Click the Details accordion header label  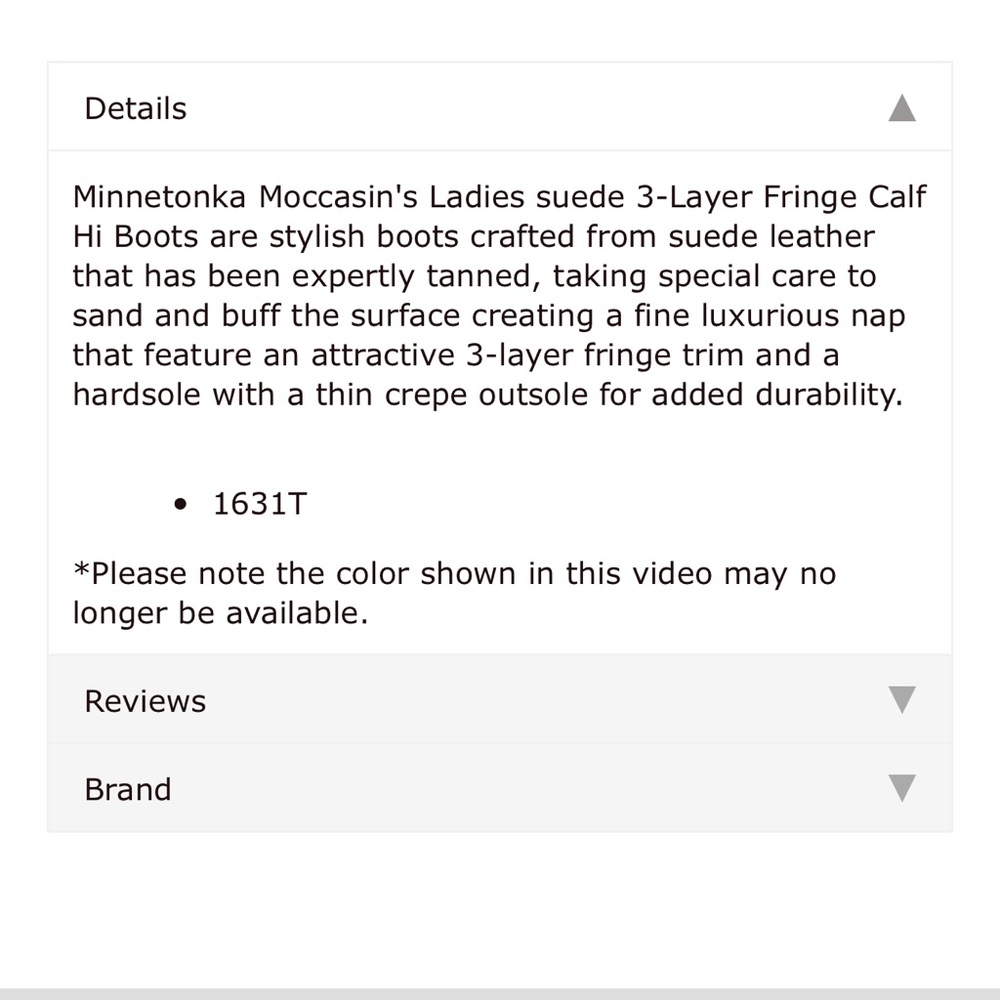coord(135,109)
